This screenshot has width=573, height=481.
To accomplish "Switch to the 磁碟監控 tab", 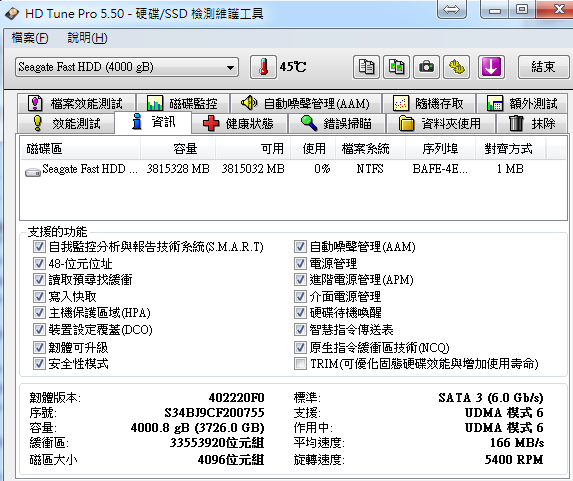I will [183, 104].
